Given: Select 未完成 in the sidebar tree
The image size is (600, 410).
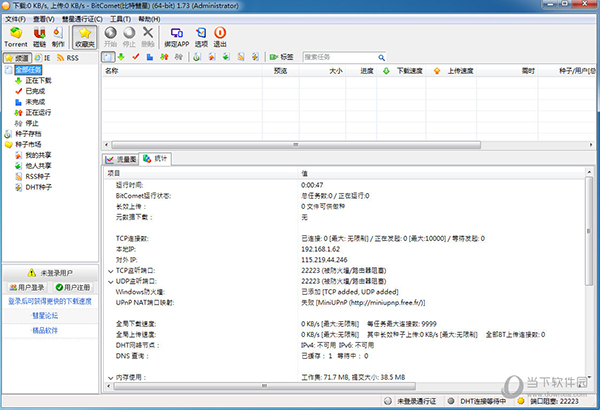Looking at the screenshot, I should point(35,102).
